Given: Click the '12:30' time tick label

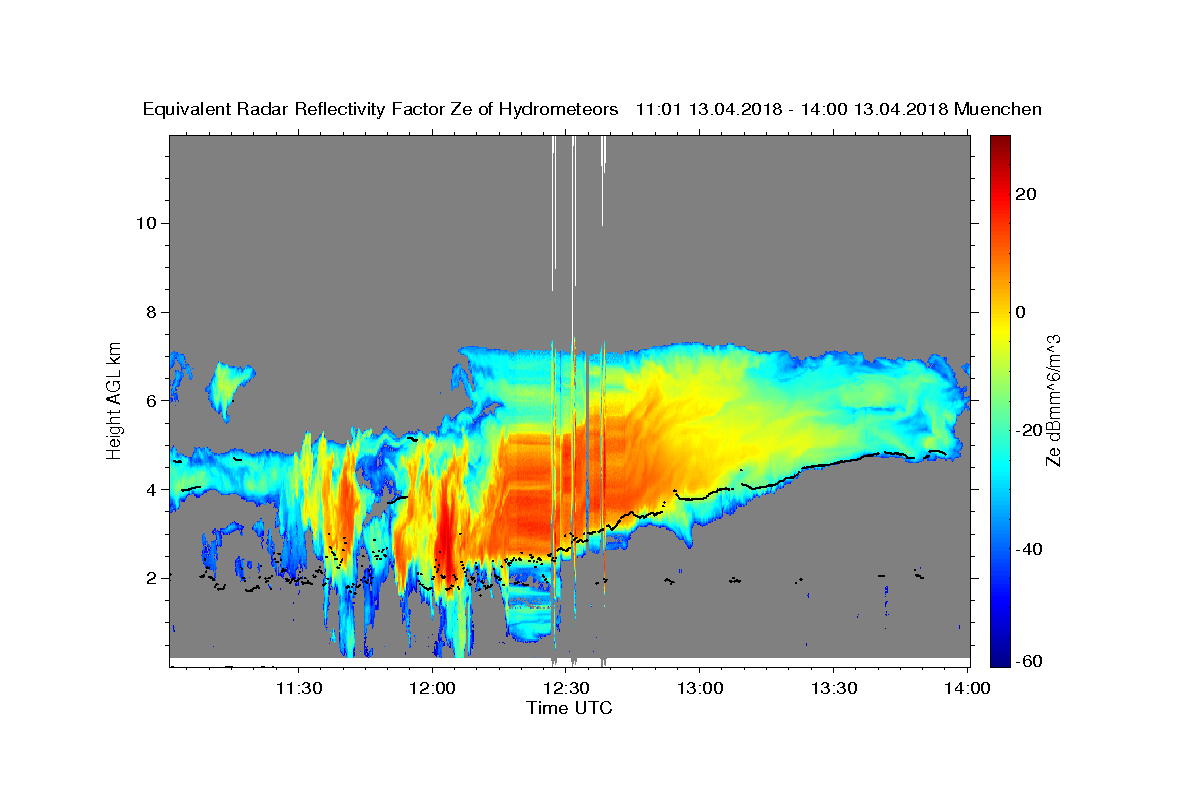Looking at the screenshot, I should pos(566,688).
